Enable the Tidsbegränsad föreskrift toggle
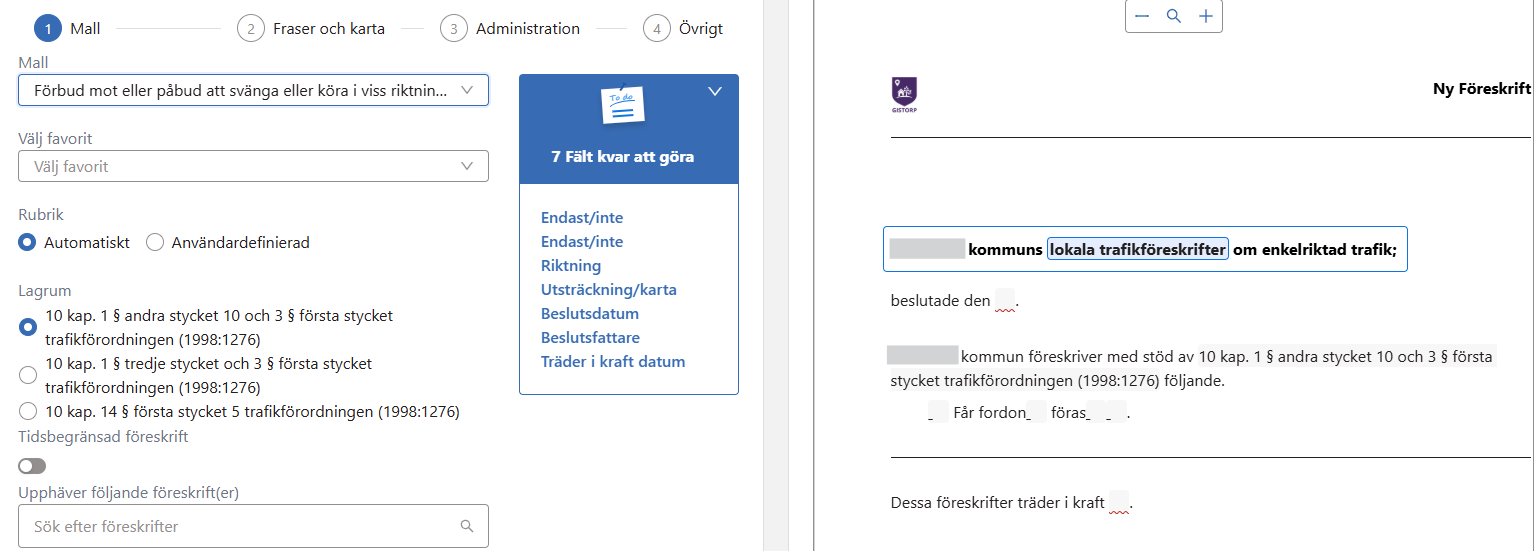Viewport: 1539px width, 551px height. pos(32,466)
